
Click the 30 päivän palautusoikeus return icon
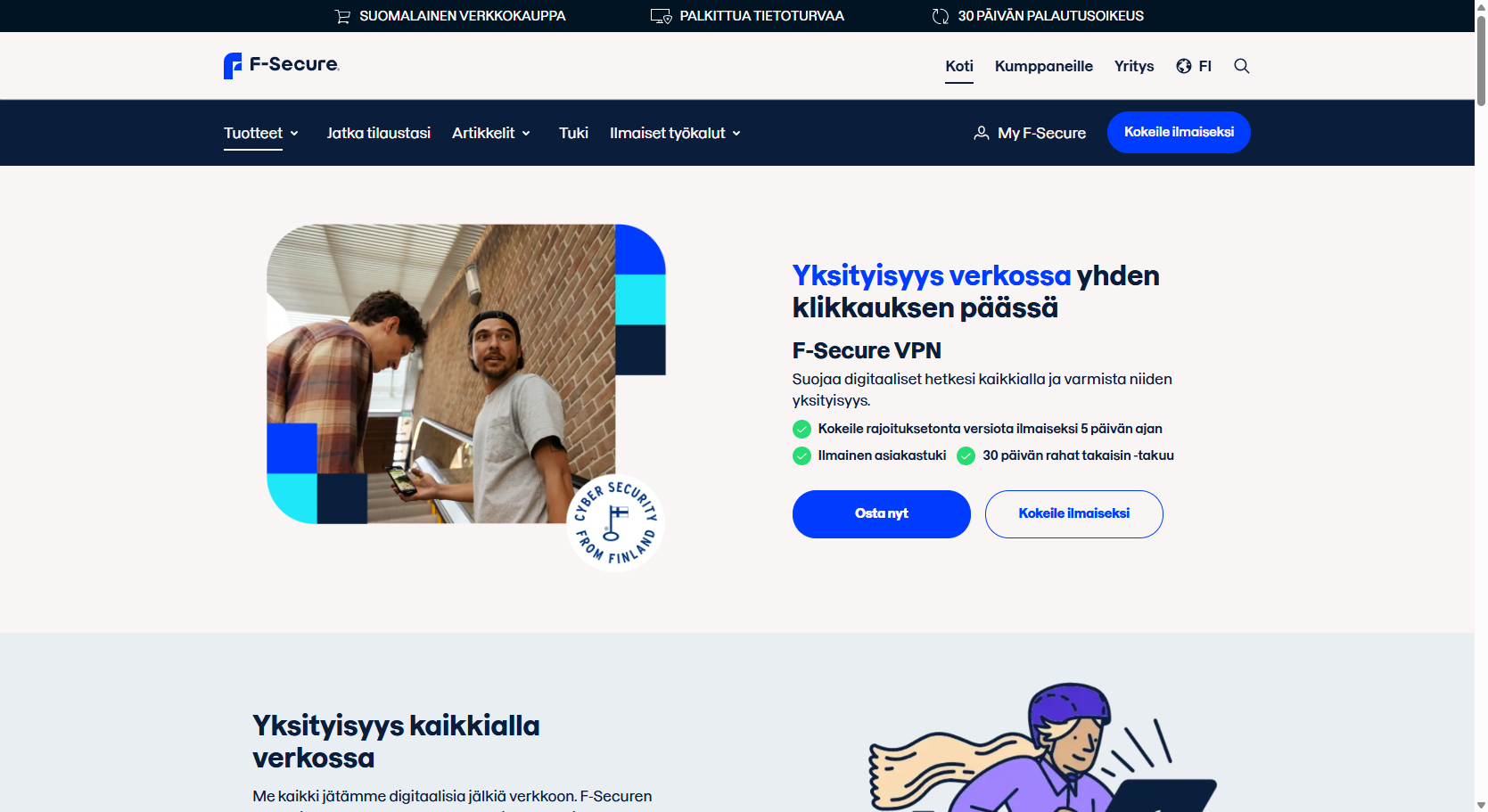pos(940,16)
